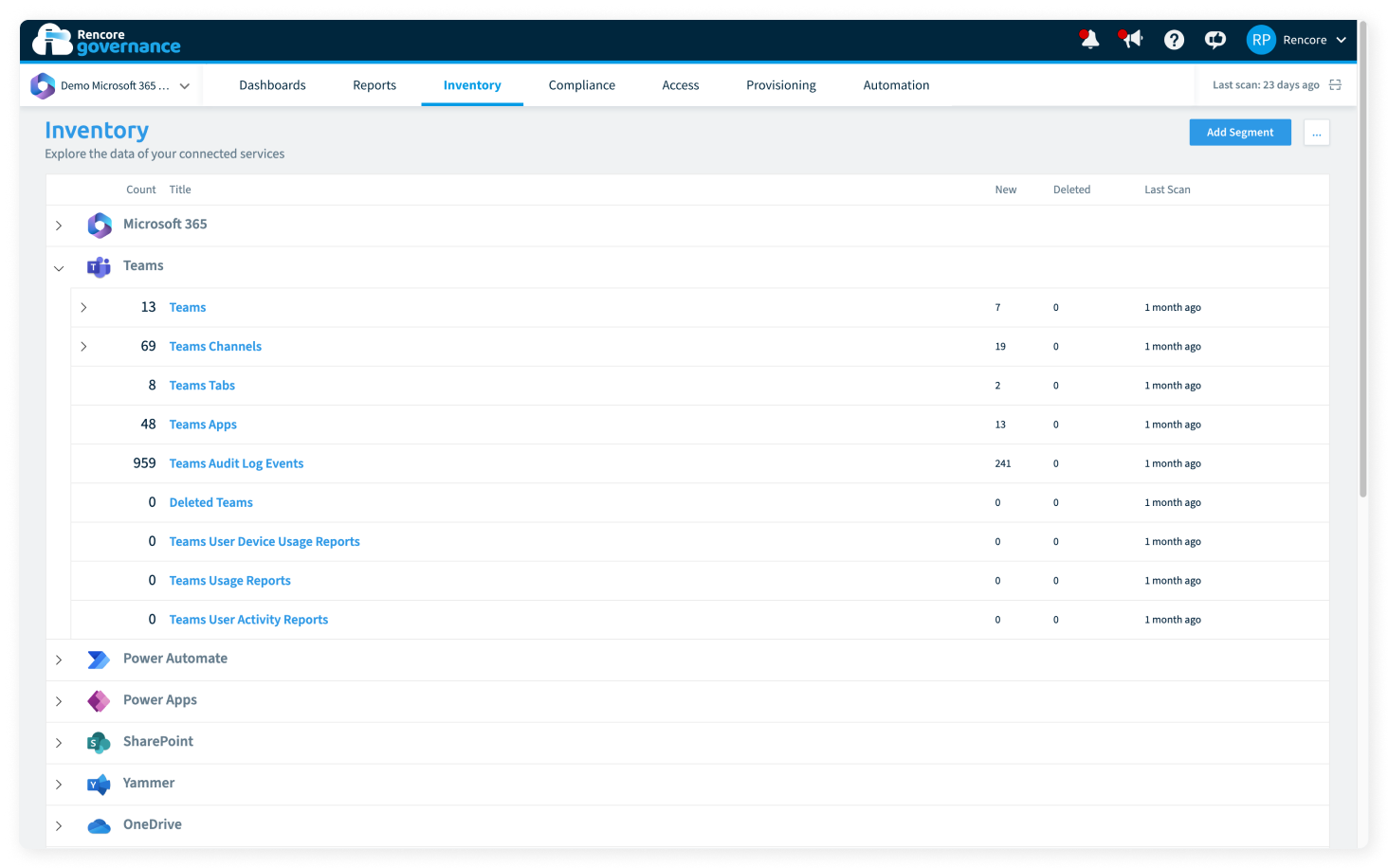Click the OneDrive cloud icon
Viewport: 1388px width, 868px height.
pyautogui.click(x=99, y=826)
